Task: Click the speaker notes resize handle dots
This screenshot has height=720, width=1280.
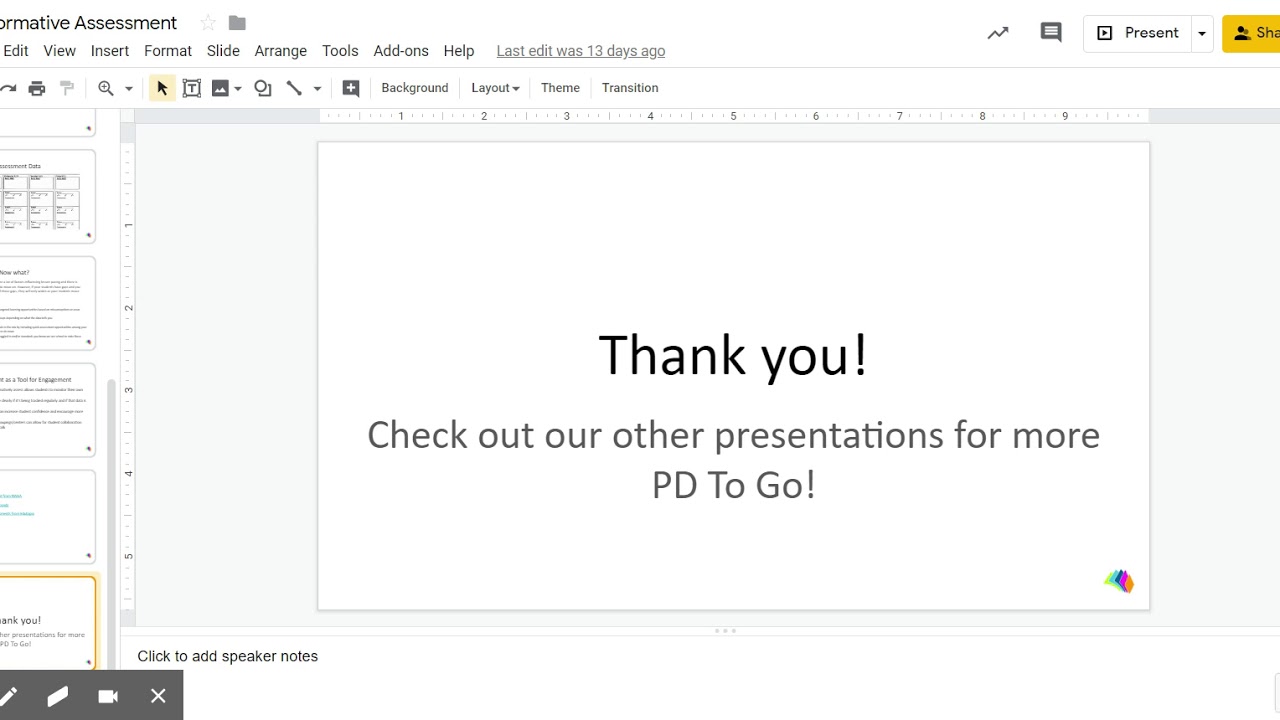Action: pyautogui.click(x=725, y=631)
